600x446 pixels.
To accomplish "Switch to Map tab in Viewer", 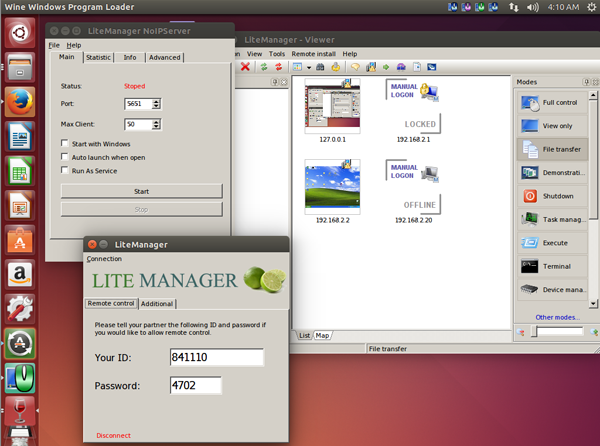I will click(x=322, y=335).
